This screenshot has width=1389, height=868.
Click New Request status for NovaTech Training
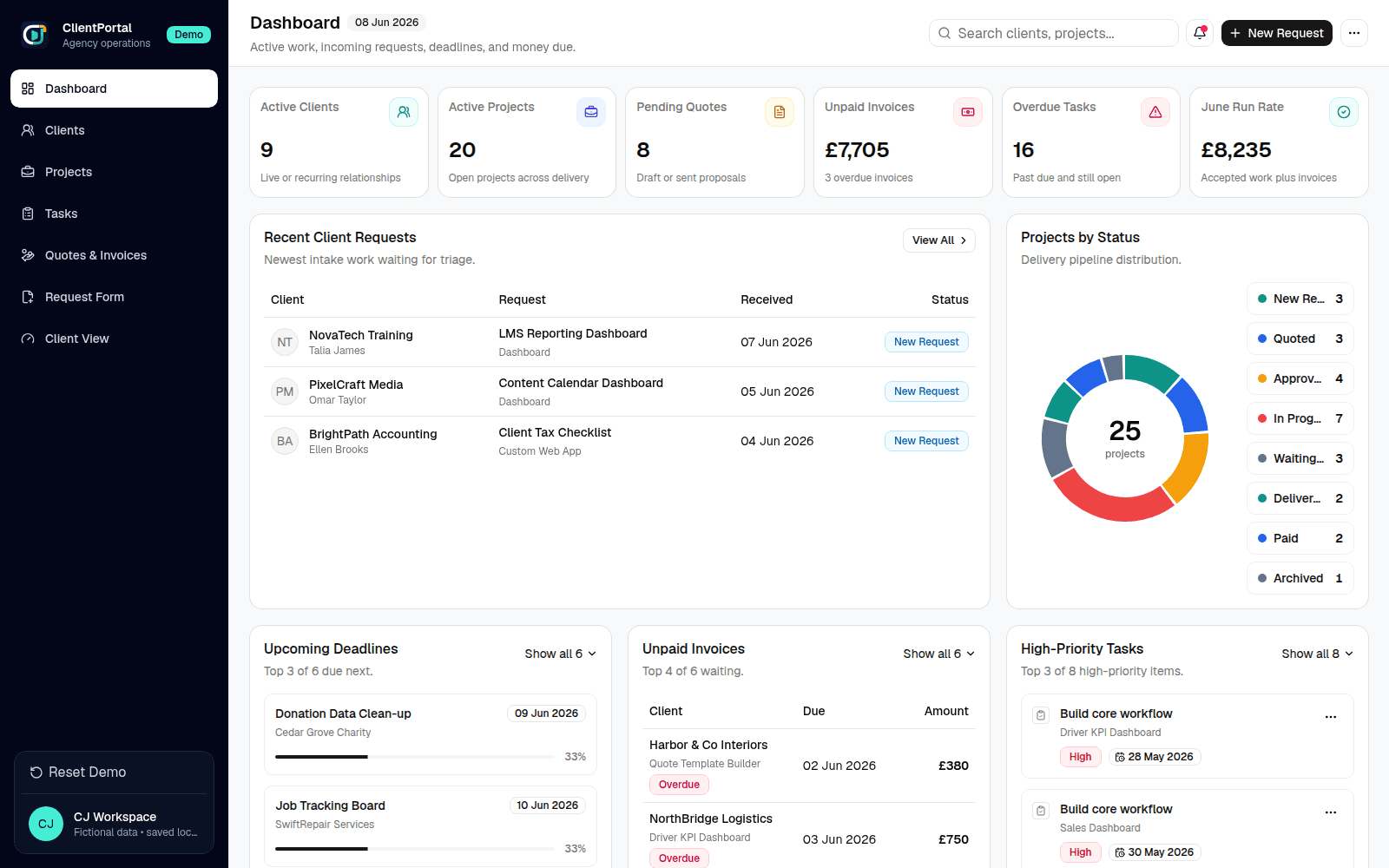(926, 342)
